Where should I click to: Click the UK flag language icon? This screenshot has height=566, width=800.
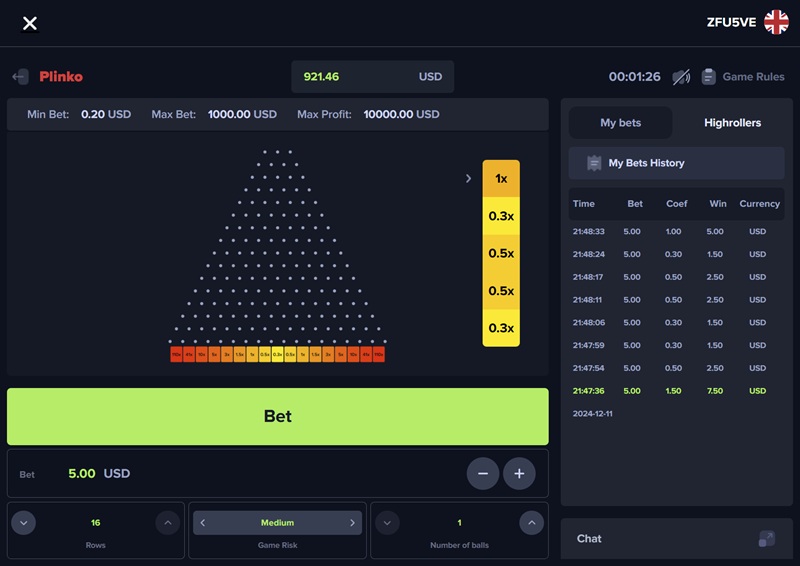click(x=776, y=23)
